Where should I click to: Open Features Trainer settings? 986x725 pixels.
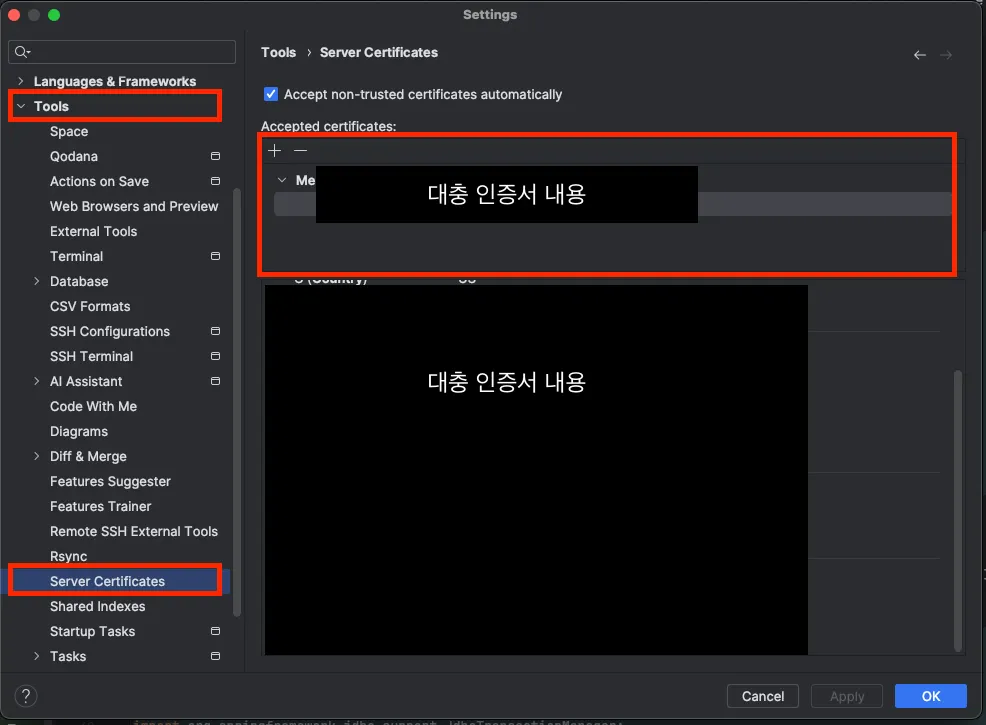coord(101,506)
